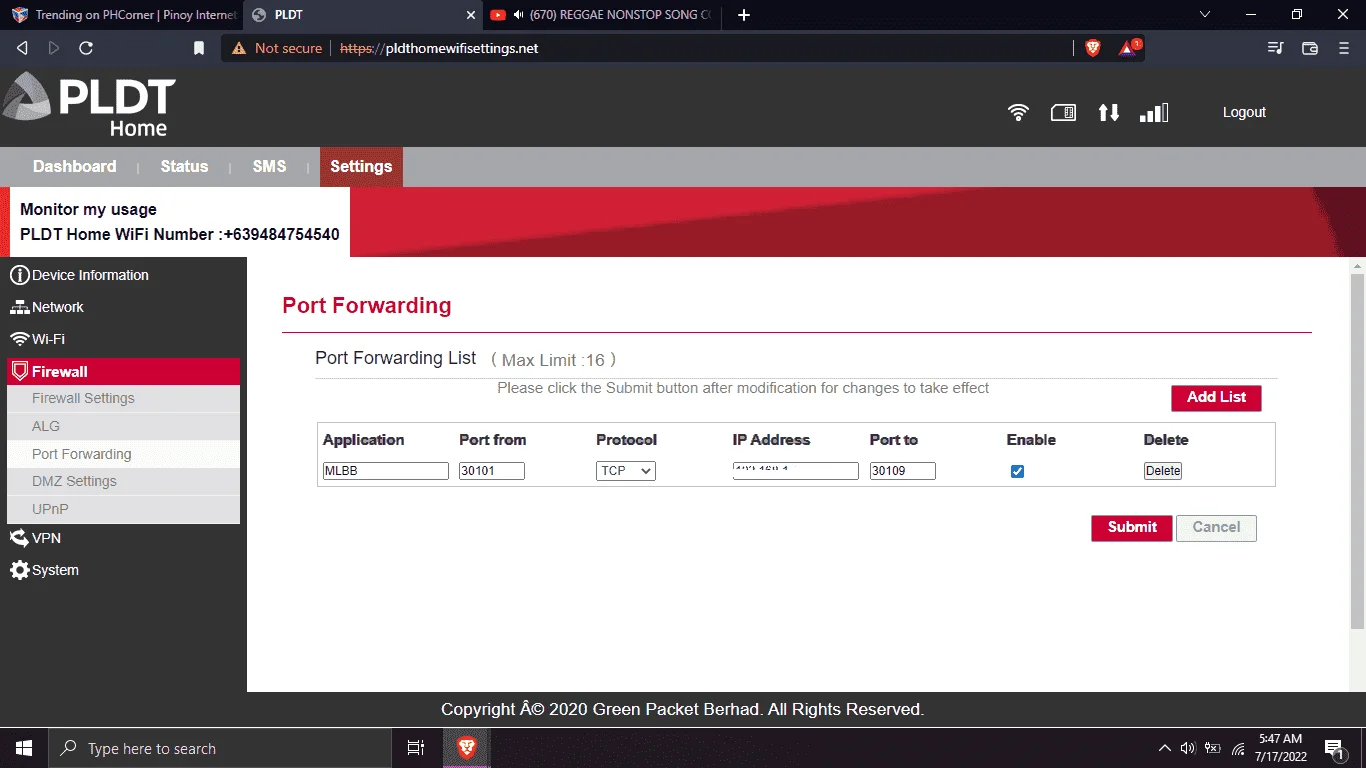Open the SMS tab
Image resolution: width=1366 pixels, height=768 pixels.
coord(269,167)
